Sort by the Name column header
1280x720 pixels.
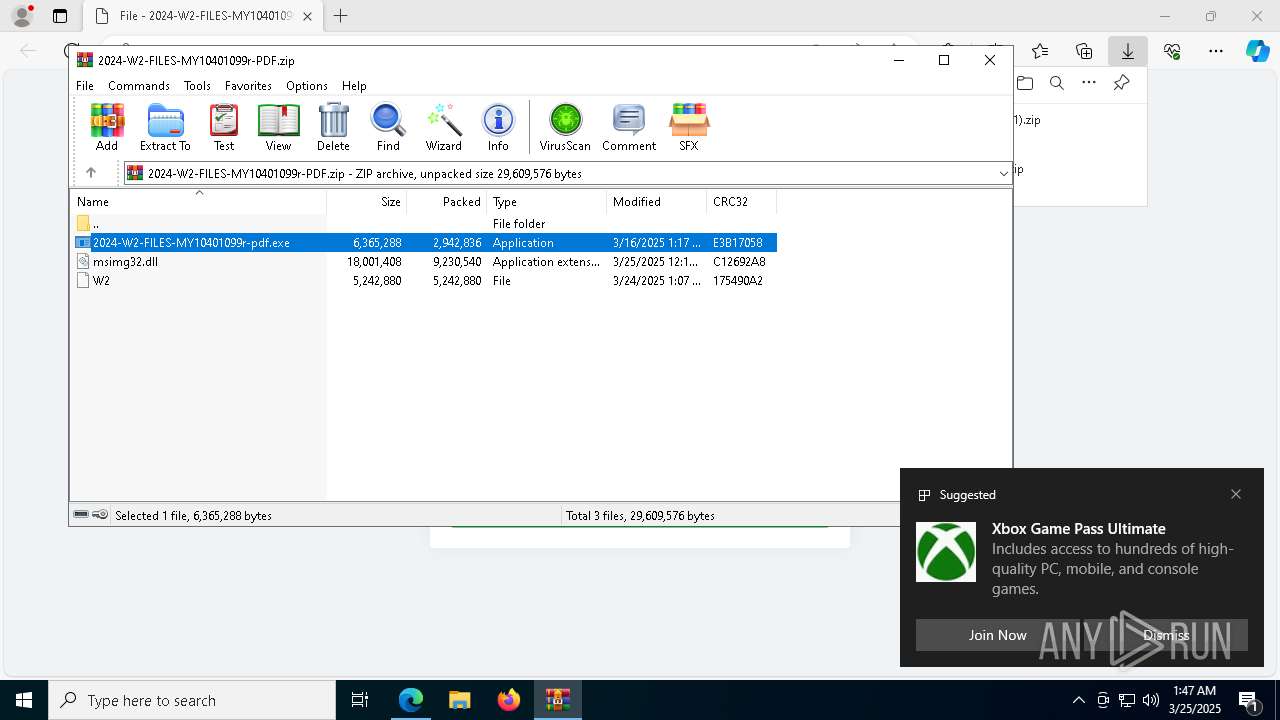[198, 202]
